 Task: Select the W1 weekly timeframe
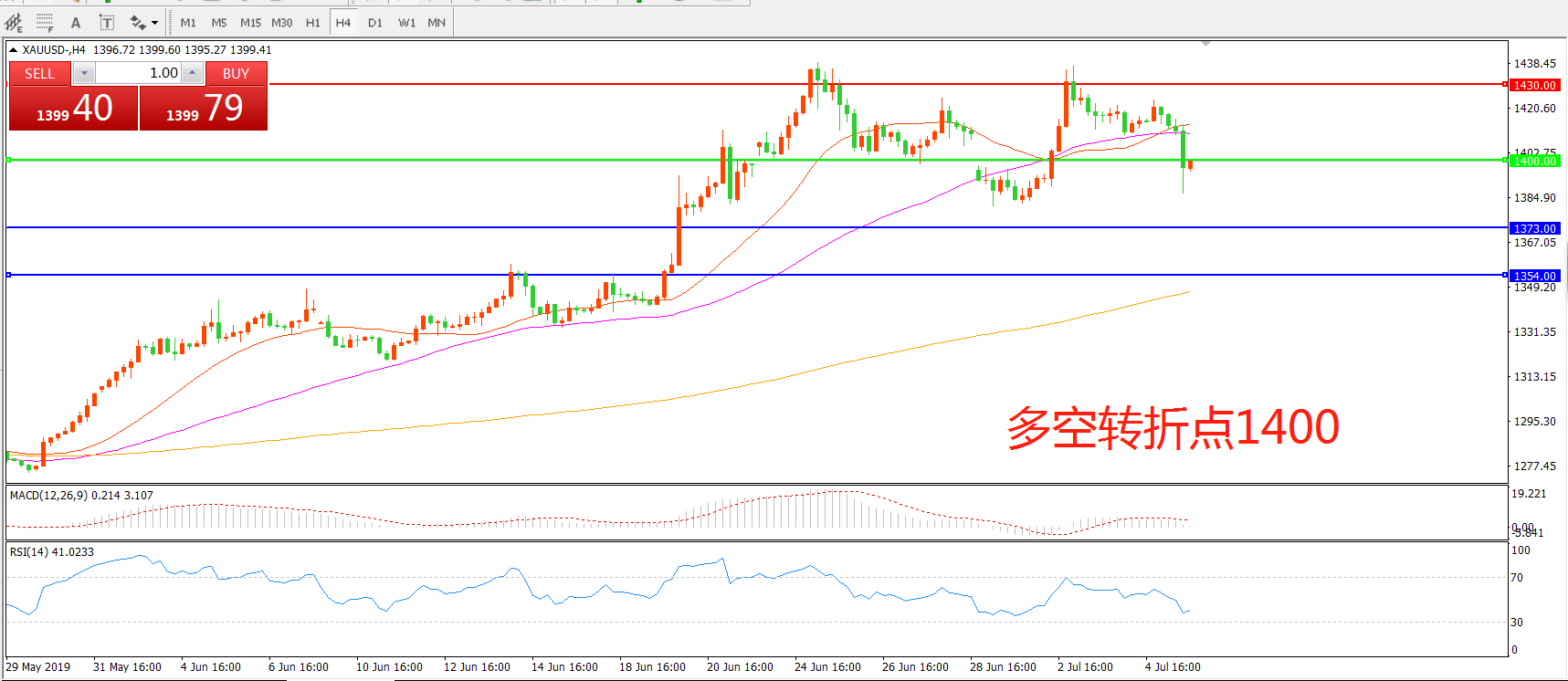point(406,23)
